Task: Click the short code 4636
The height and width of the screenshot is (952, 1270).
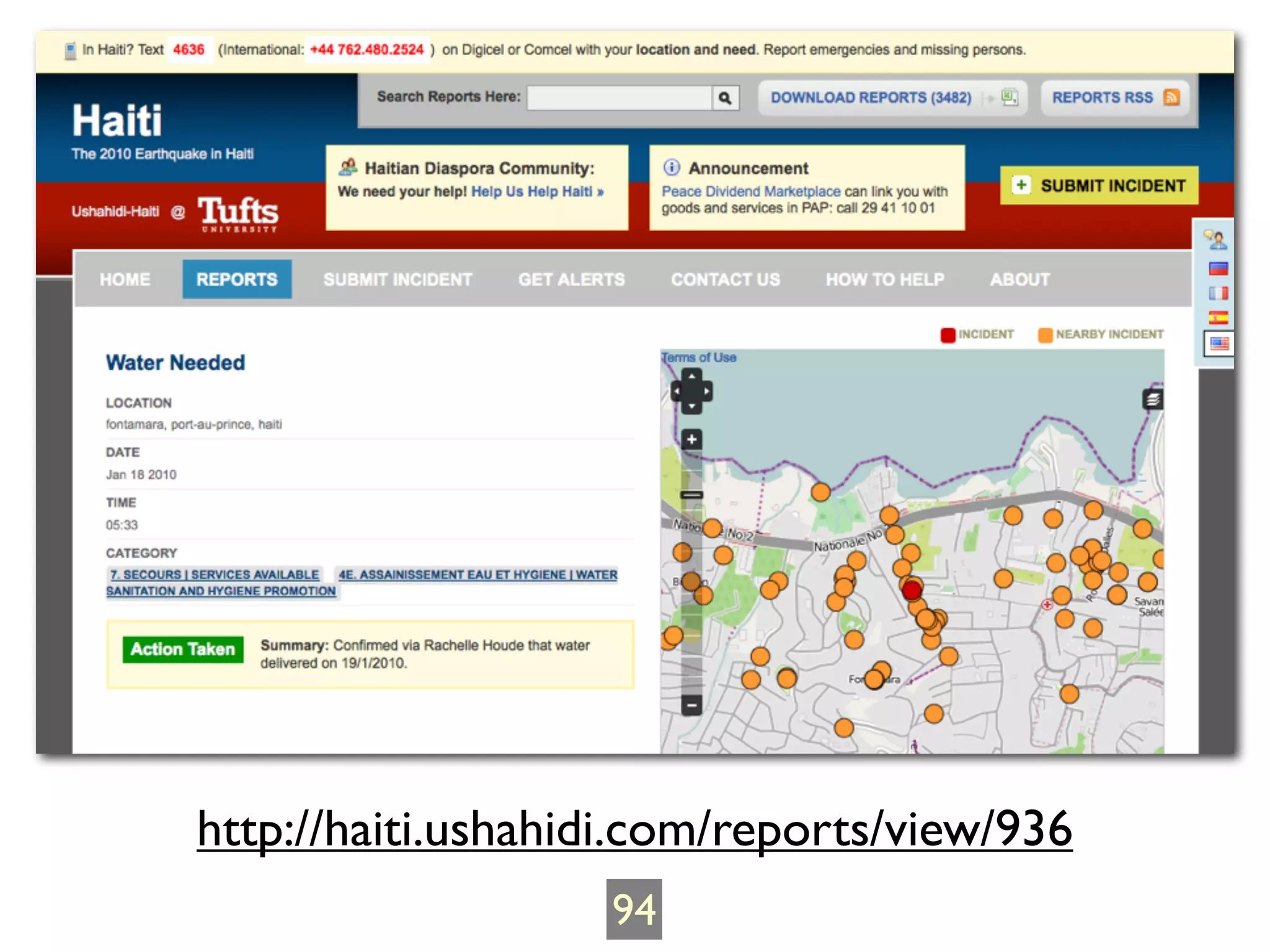Action: (x=189, y=50)
